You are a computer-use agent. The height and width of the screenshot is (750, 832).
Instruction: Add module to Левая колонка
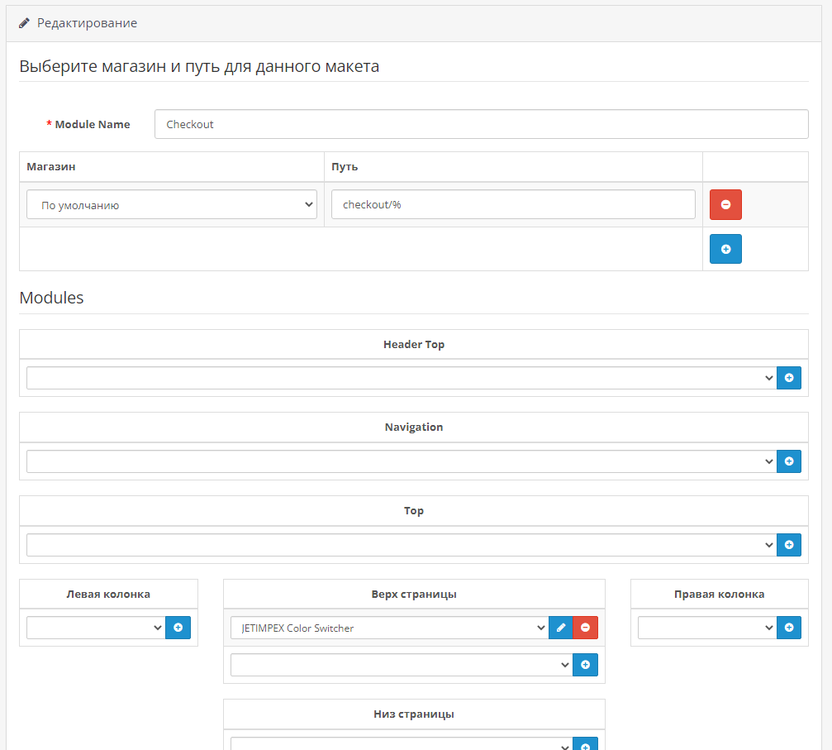(x=178, y=628)
